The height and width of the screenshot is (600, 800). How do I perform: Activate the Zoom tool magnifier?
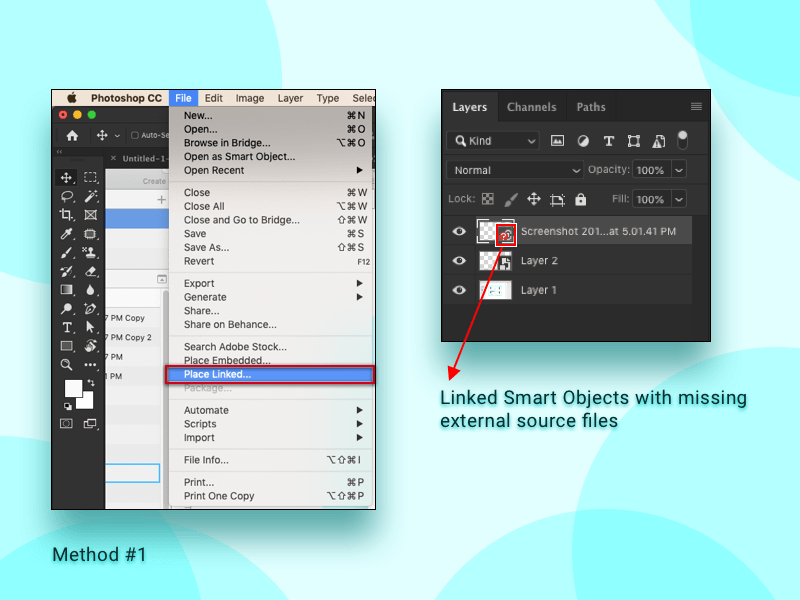[x=67, y=365]
